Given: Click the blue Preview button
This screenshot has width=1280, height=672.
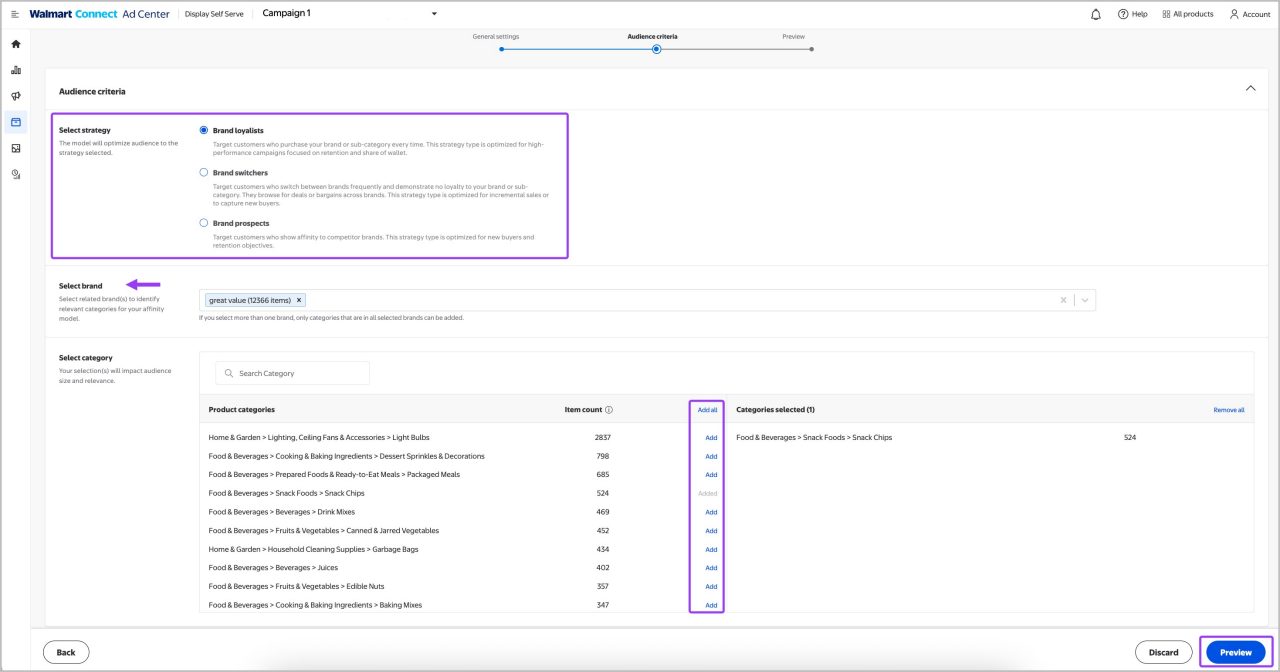Looking at the screenshot, I should (x=1235, y=652).
